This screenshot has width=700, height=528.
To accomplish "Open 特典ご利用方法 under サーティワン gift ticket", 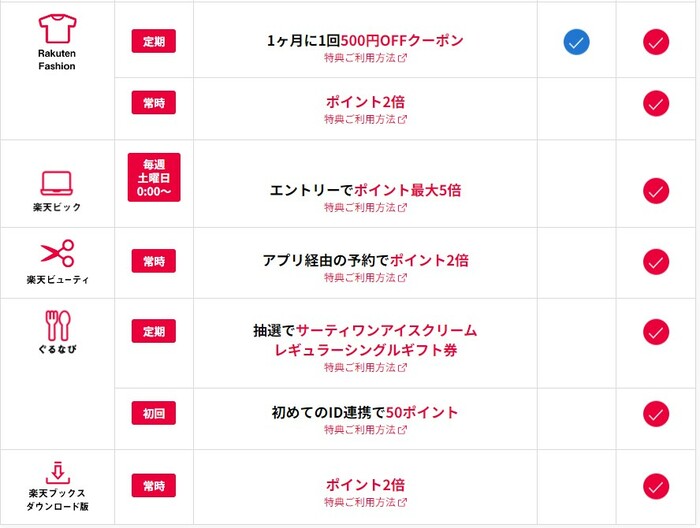I will (365, 368).
